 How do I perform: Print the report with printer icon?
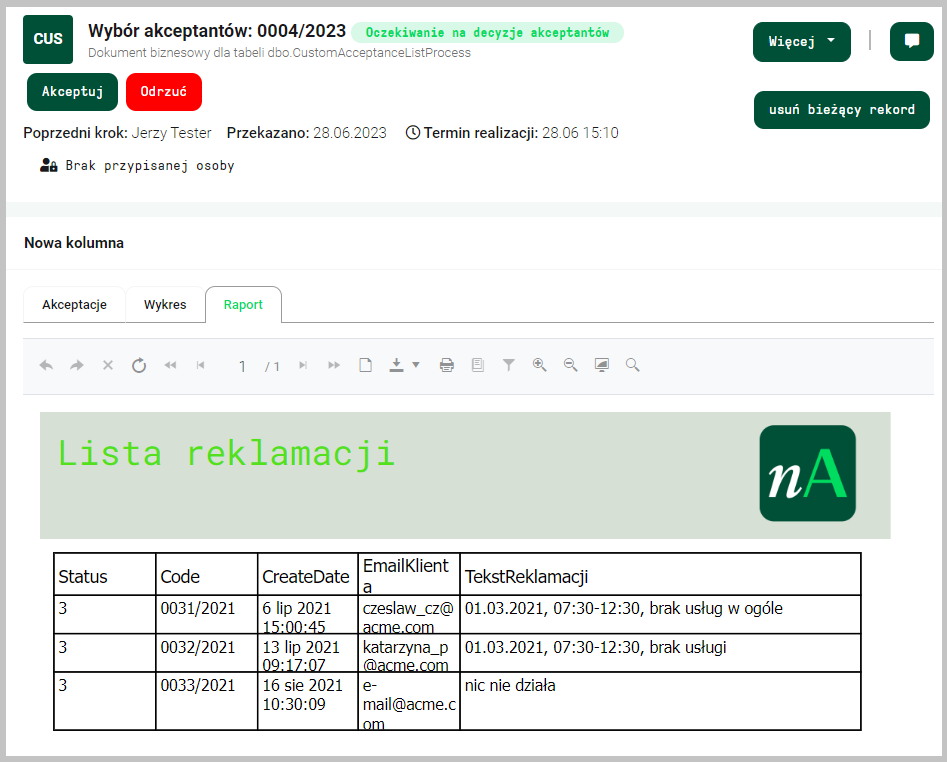[446, 365]
